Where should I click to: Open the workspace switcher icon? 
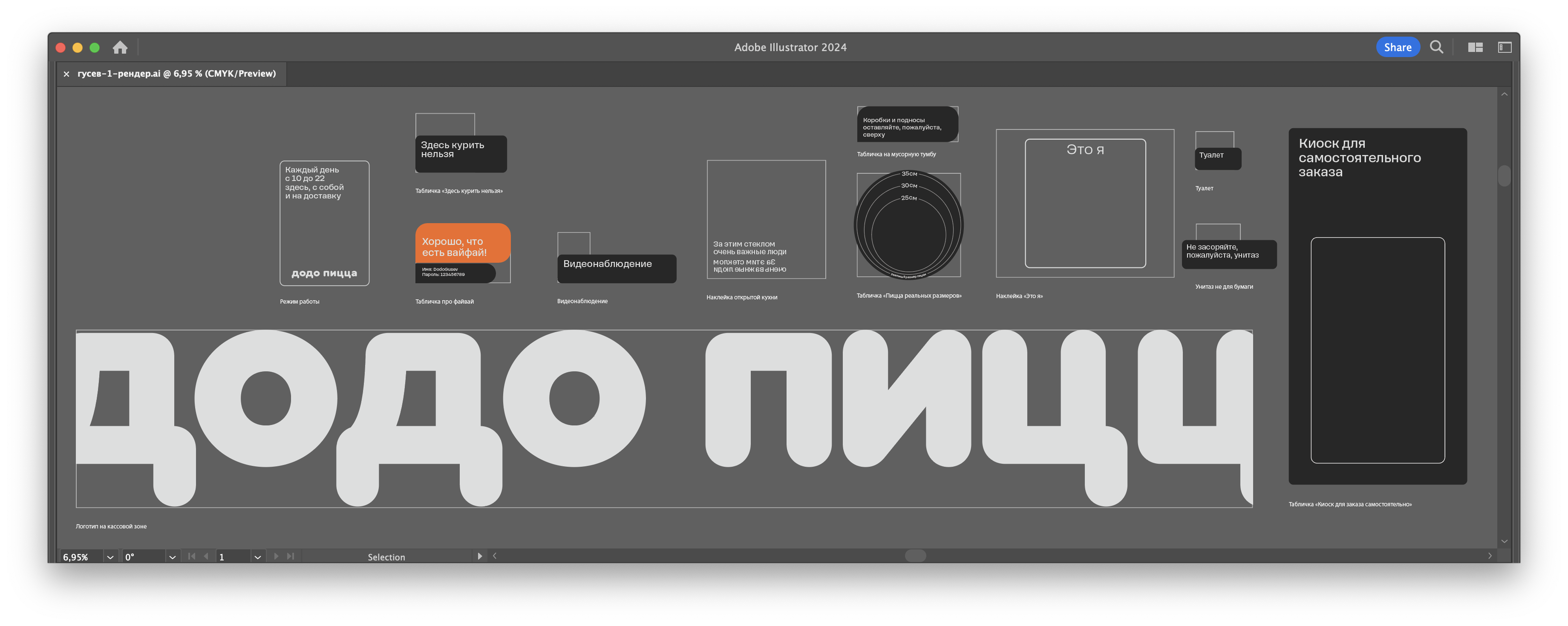tap(1505, 47)
